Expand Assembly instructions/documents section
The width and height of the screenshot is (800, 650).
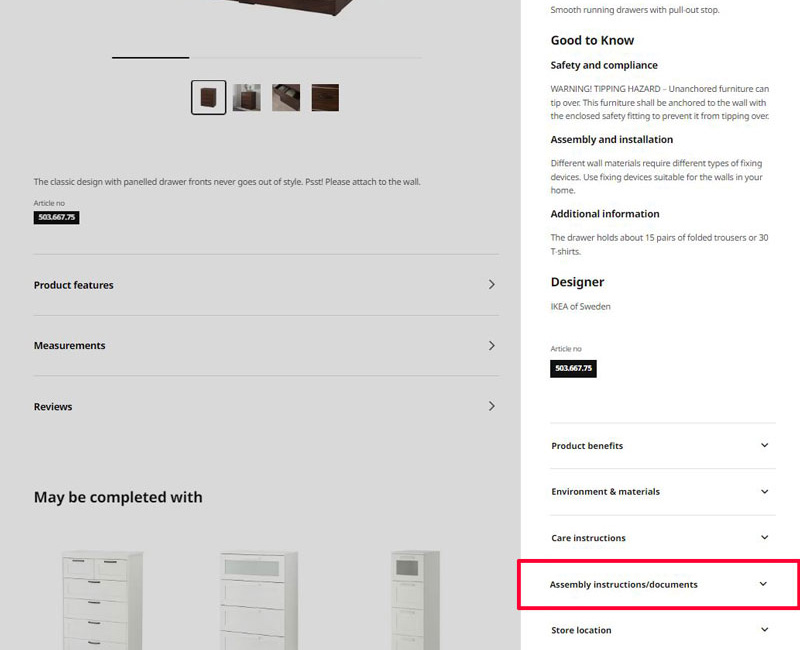pos(763,584)
